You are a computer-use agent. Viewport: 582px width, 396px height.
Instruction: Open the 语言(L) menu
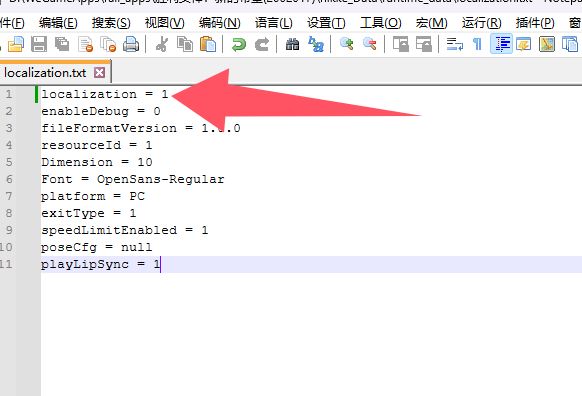(274, 23)
